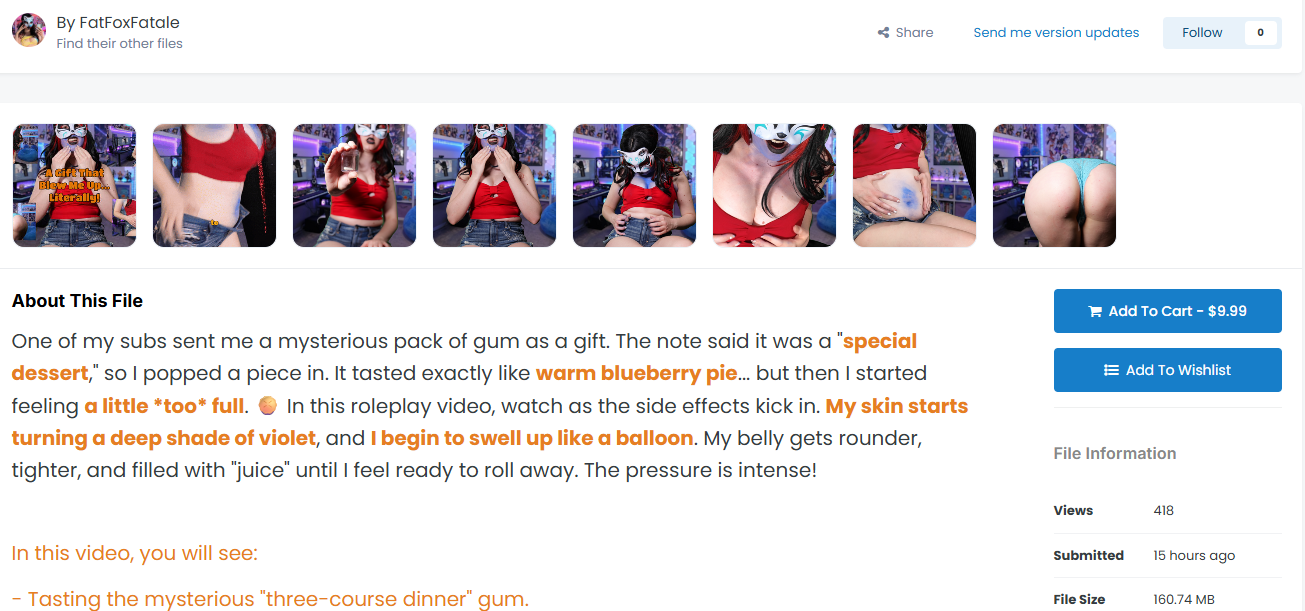Open the first thumbnail with yellow caption text
Image resolution: width=1305 pixels, height=611 pixels.
[x=74, y=185]
